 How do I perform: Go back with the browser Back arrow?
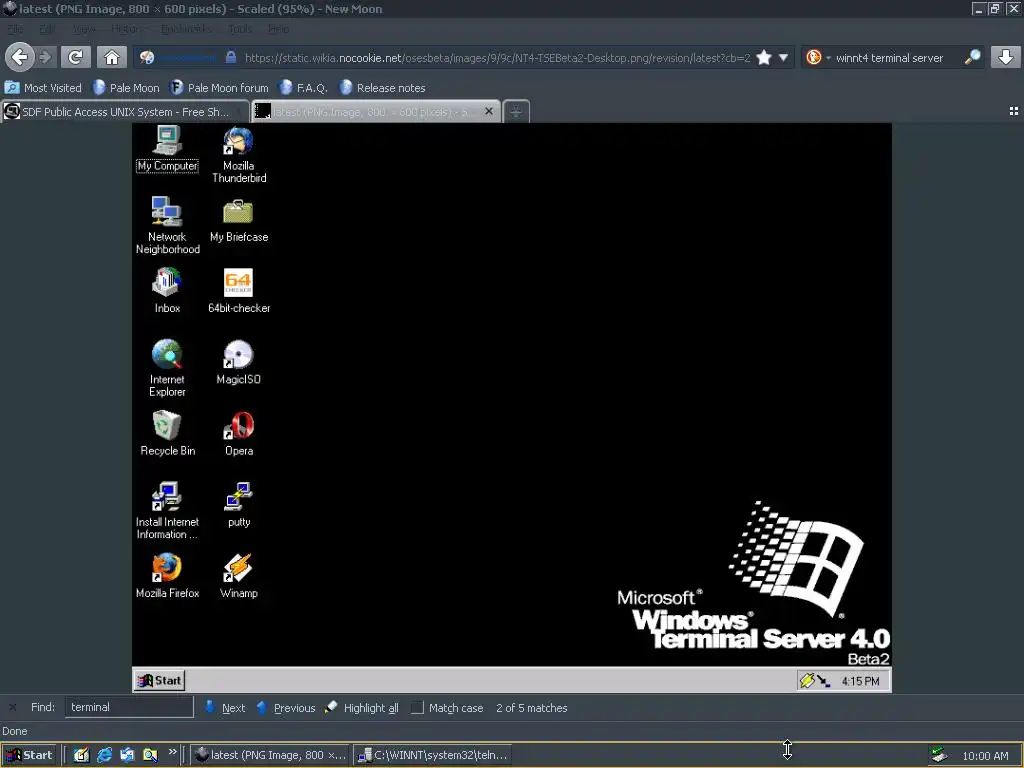pos(20,57)
